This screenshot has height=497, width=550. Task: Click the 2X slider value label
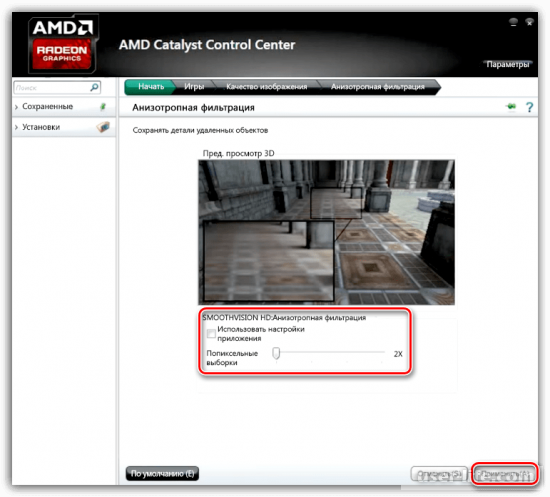point(398,354)
